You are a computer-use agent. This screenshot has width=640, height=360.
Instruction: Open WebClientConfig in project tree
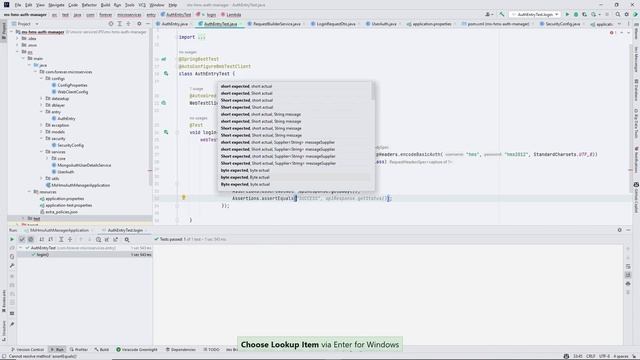[x=72, y=92]
